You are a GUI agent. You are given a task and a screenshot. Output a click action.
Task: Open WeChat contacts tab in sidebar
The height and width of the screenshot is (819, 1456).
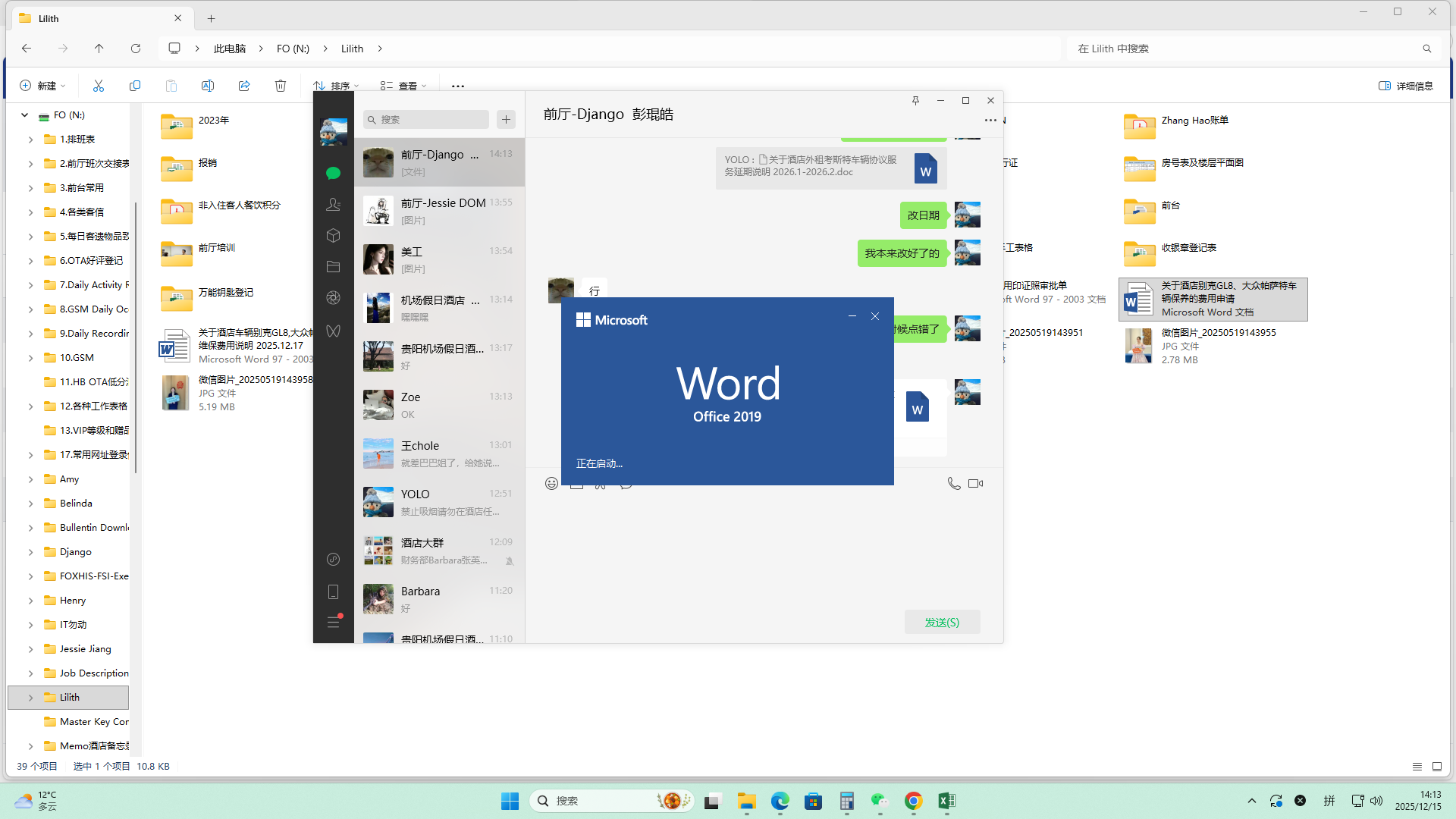tap(333, 205)
